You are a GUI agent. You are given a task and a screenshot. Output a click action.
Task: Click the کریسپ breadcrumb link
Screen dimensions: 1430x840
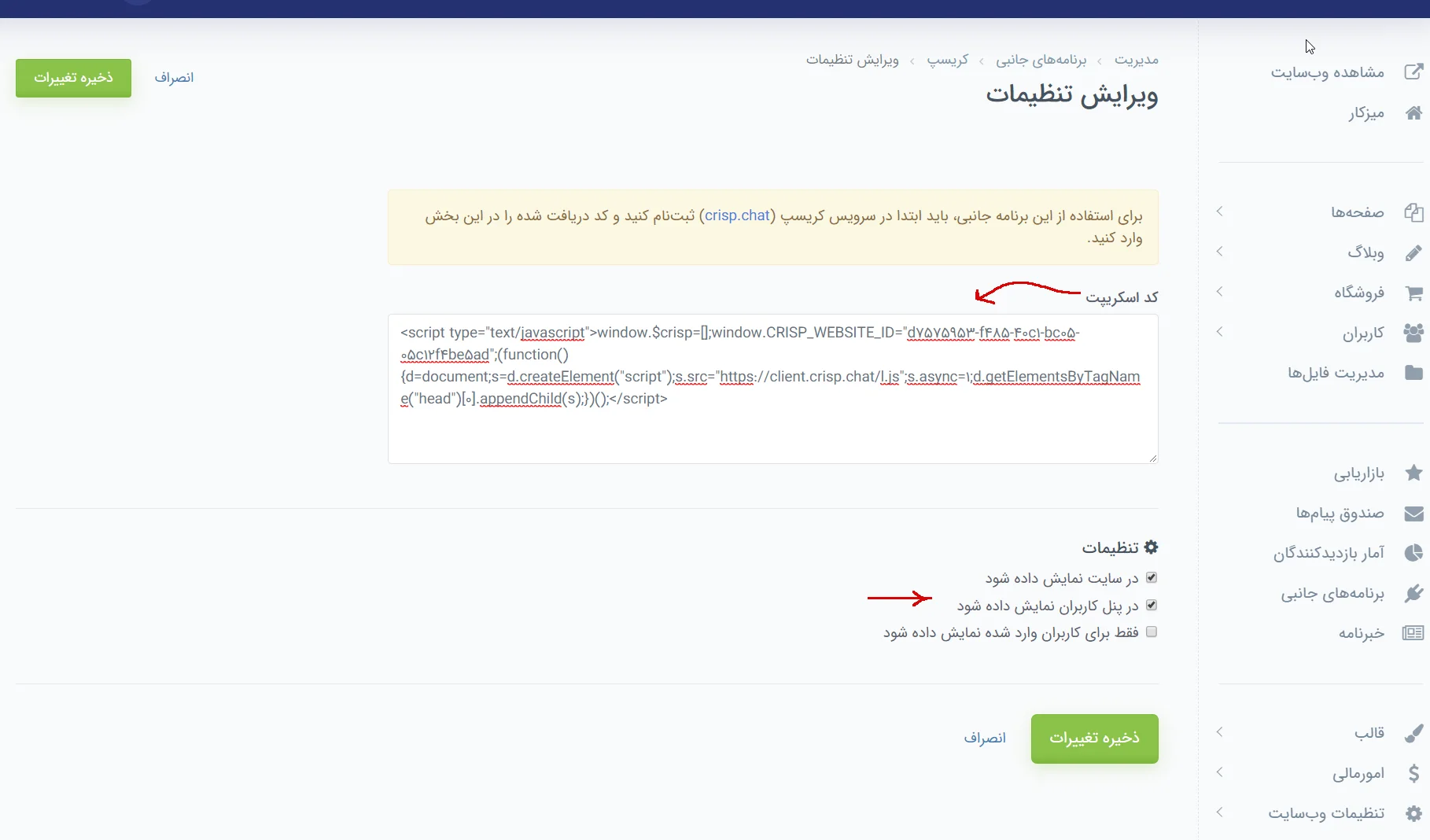pos(947,60)
